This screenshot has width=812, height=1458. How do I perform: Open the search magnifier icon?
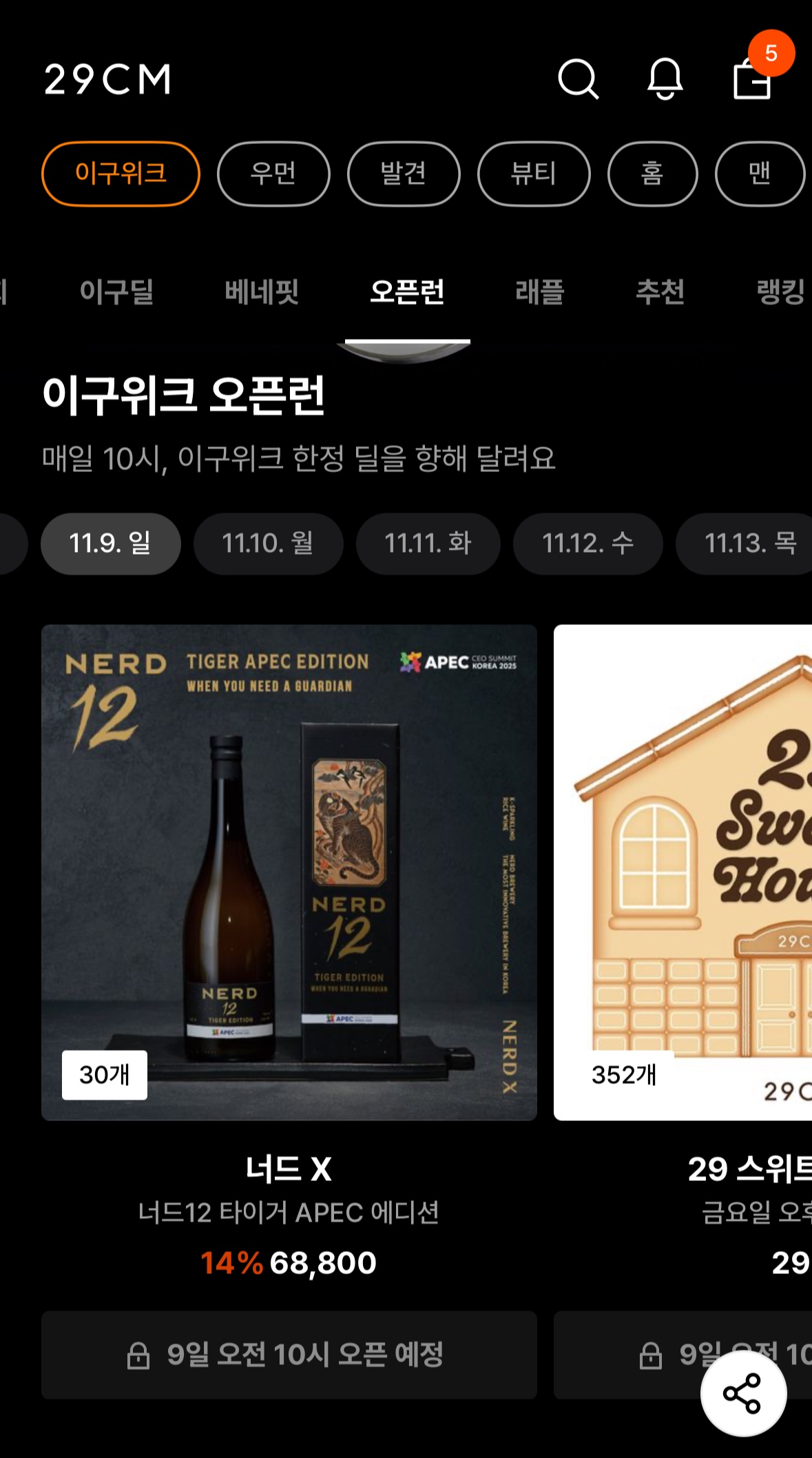click(x=578, y=79)
